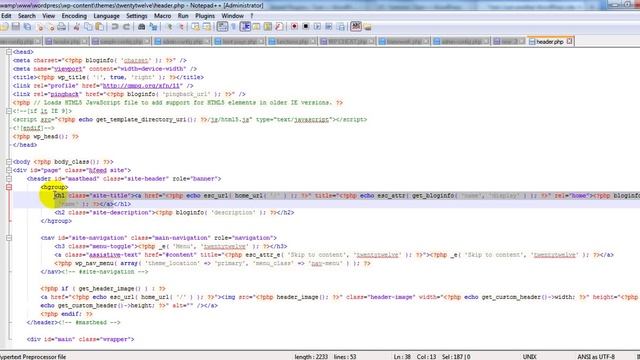Viewport: 640px width, 360px height.
Task: Click the 'Ln : 38' status entry
Action: pos(402,357)
